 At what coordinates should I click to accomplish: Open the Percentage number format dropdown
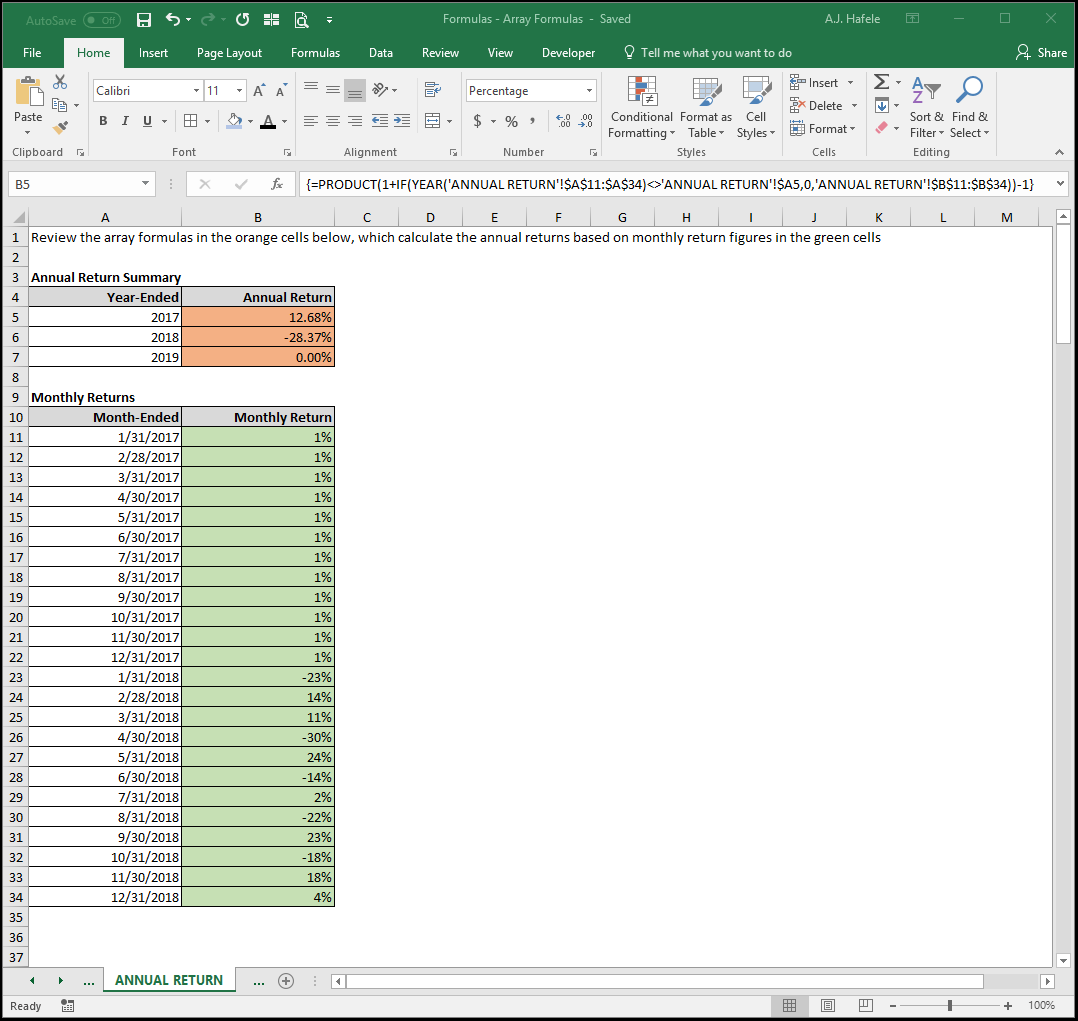click(x=589, y=91)
